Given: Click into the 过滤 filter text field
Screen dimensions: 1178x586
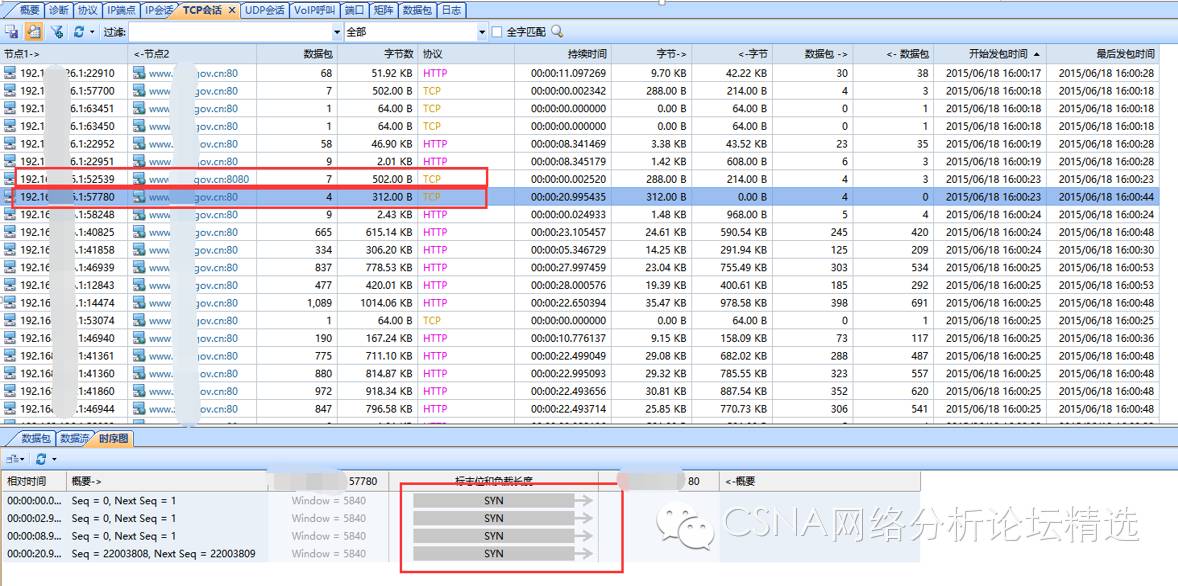Looking at the screenshot, I should point(230,32).
